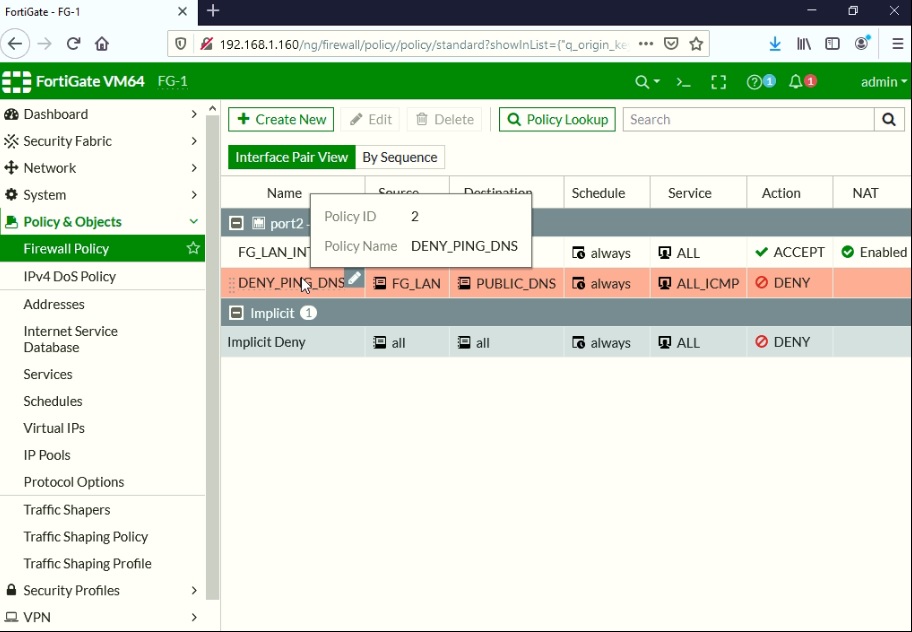The image size is (912, 632).
Task: Open the help icon with notification badge
Action: [757, 81]
